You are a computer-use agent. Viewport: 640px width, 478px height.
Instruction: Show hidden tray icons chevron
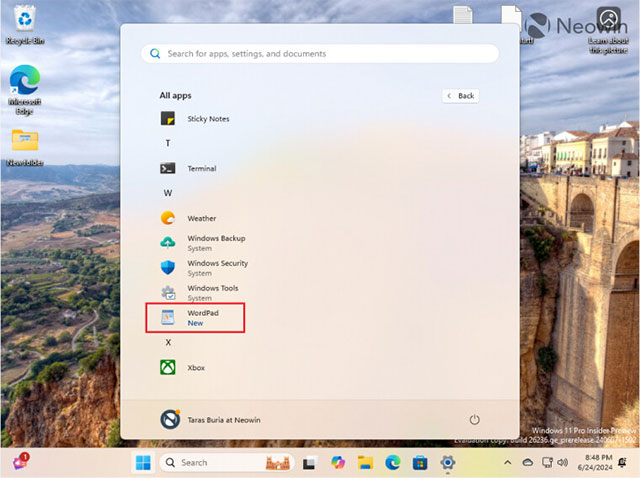[x=507, y=462]
